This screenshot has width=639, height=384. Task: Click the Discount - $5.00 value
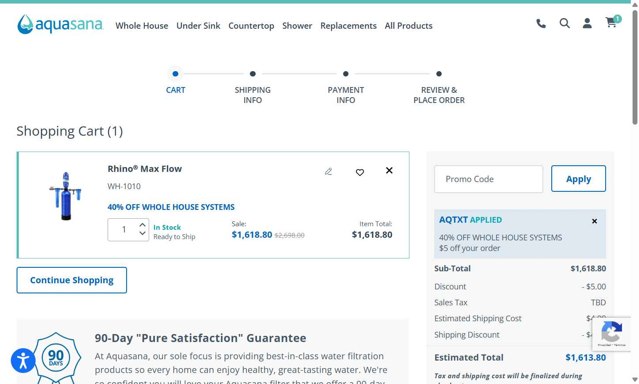[x=594, y=287]
